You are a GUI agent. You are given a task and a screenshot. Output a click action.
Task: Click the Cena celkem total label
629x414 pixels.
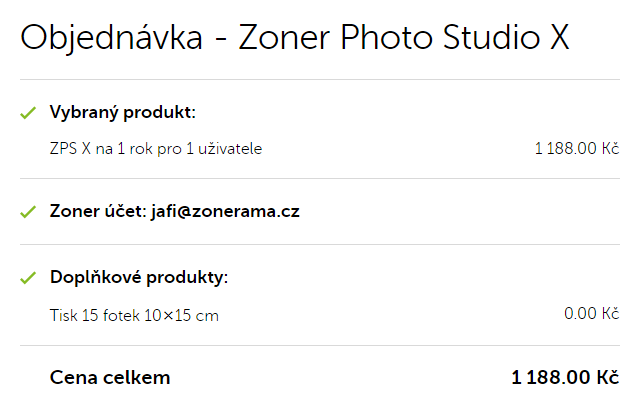pos(110,378)
